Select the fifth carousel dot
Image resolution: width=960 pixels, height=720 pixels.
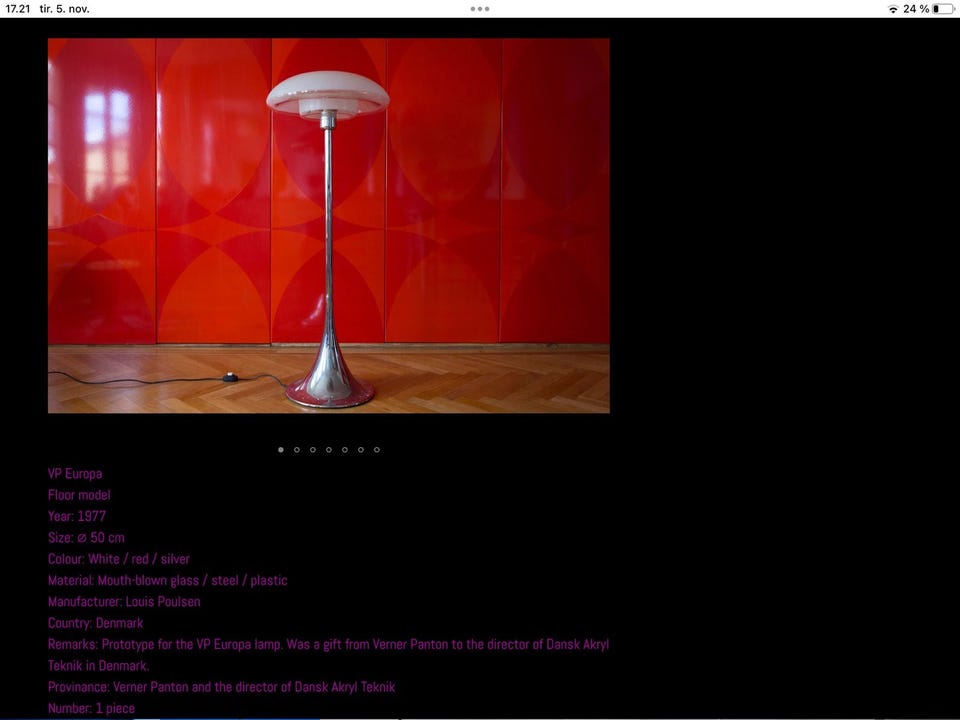(x=345, y=450)
